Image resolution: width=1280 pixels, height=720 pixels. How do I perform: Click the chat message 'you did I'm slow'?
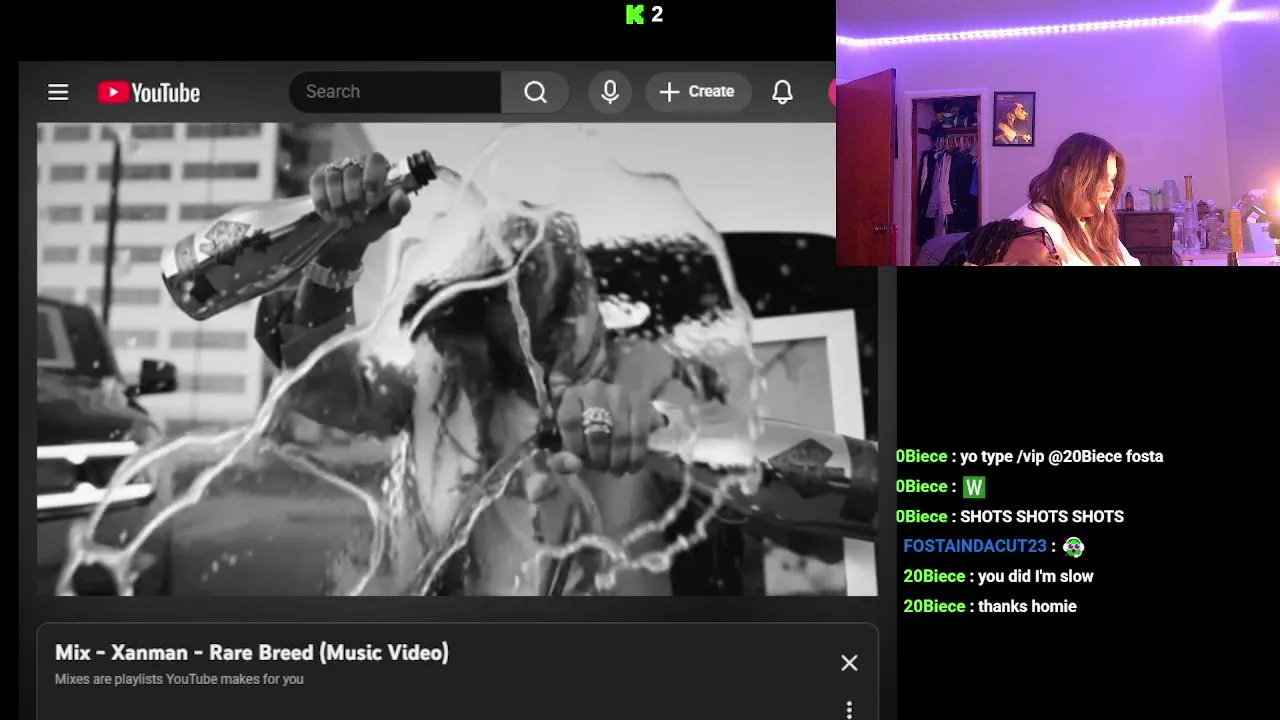pos(1036,576)
